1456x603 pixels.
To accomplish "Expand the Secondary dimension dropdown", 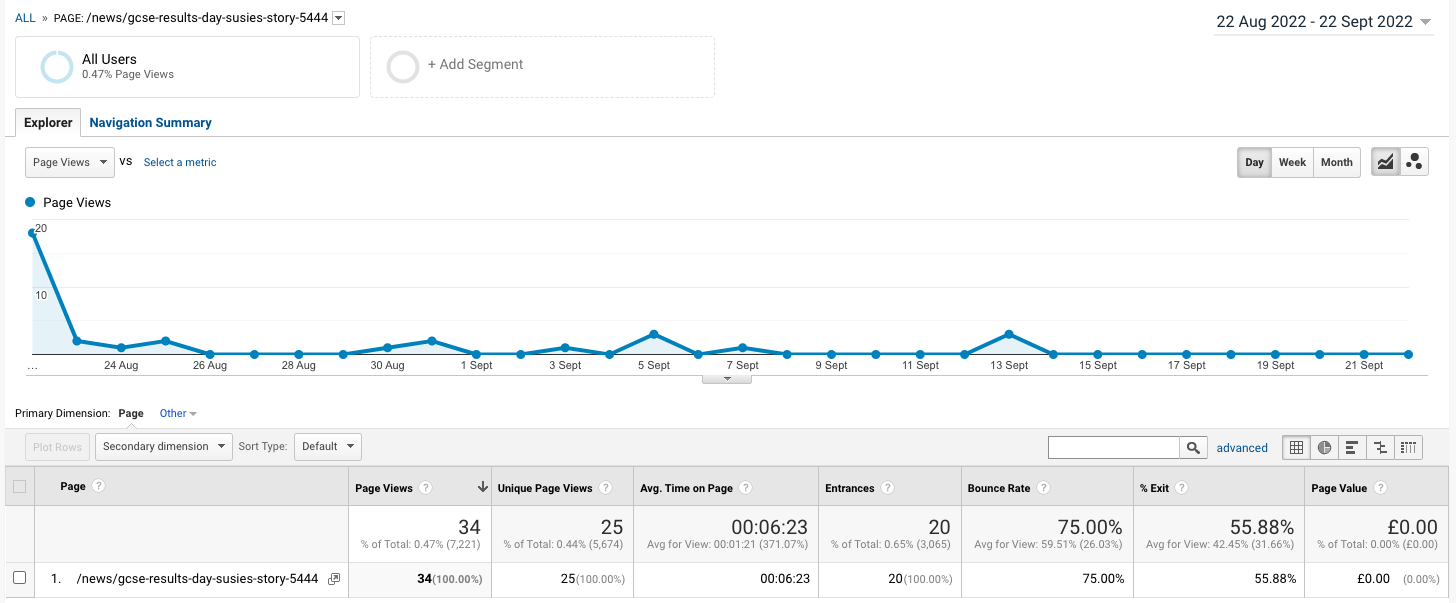I will pos(164,446).
